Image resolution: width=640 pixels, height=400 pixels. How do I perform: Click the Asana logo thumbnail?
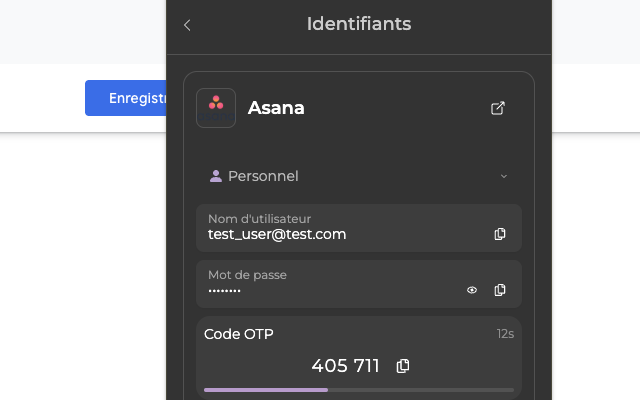216,108
